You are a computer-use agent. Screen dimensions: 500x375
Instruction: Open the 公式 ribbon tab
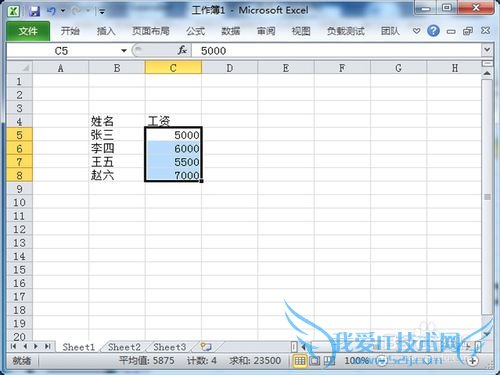pos(195,31)
